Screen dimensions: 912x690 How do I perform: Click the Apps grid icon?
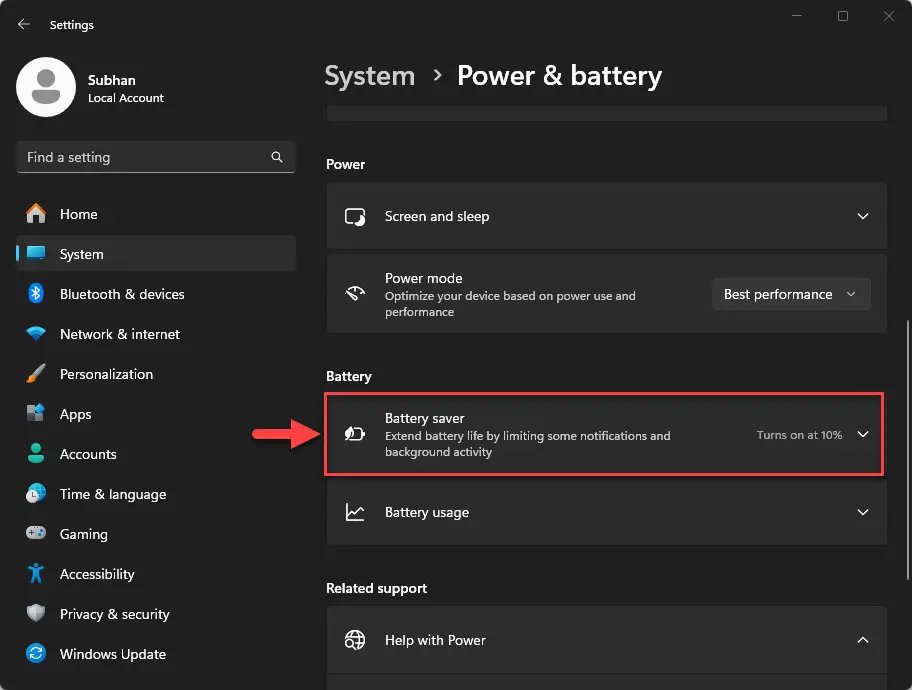(36, 414)
